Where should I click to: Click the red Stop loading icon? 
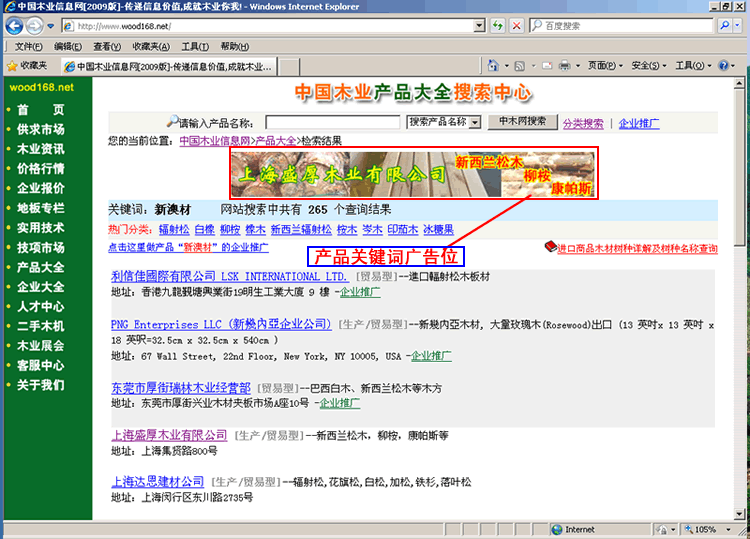[517, 26]
